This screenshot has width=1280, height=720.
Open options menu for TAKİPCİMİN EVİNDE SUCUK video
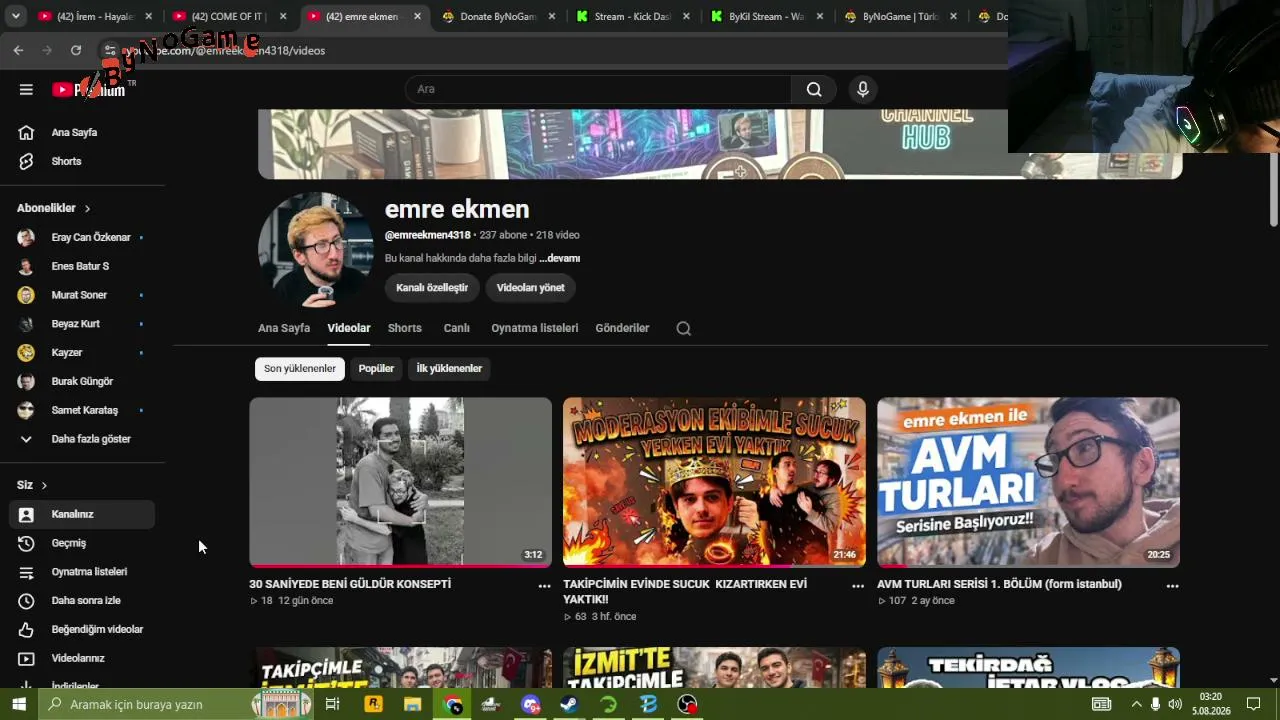tap(858, 586)
